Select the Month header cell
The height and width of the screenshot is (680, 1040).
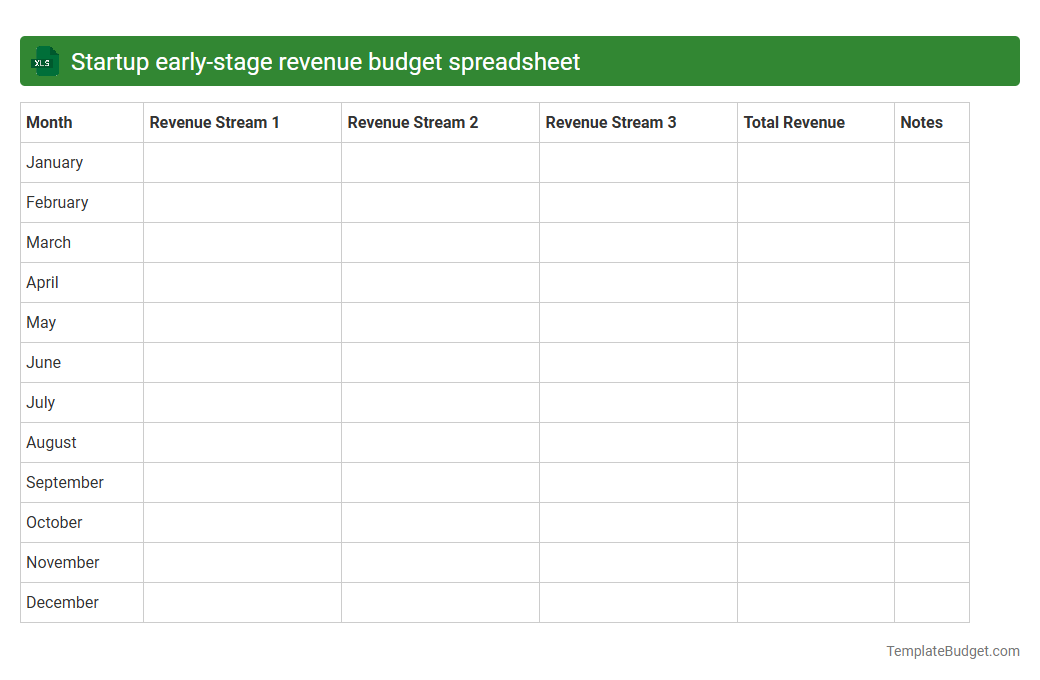48,122
